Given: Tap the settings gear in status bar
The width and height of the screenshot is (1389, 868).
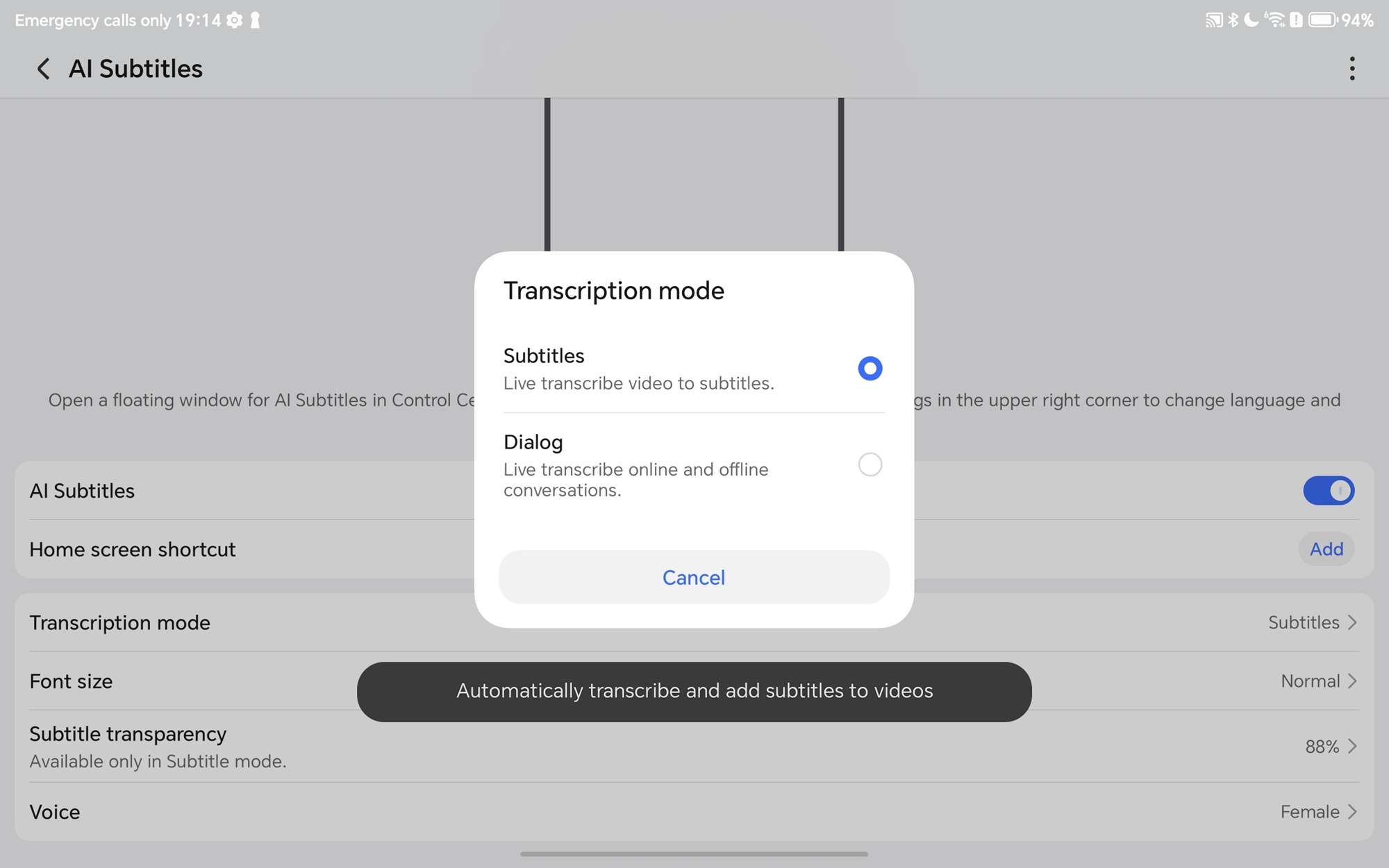Looking at the screenshot, I should click(x=235, y=20).
